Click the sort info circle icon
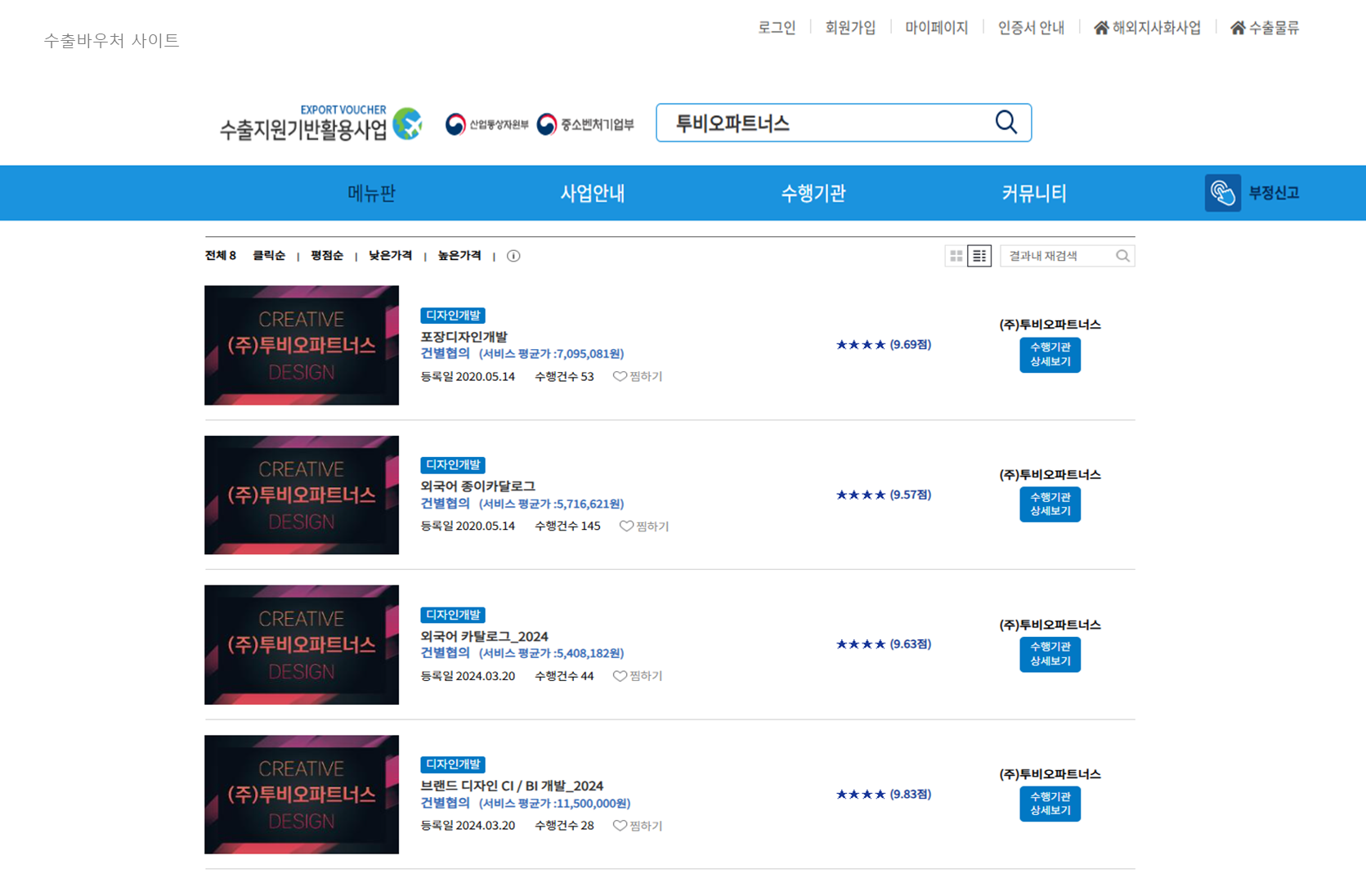This screenshot has height=896, width=1366. [x=513, y=256]
